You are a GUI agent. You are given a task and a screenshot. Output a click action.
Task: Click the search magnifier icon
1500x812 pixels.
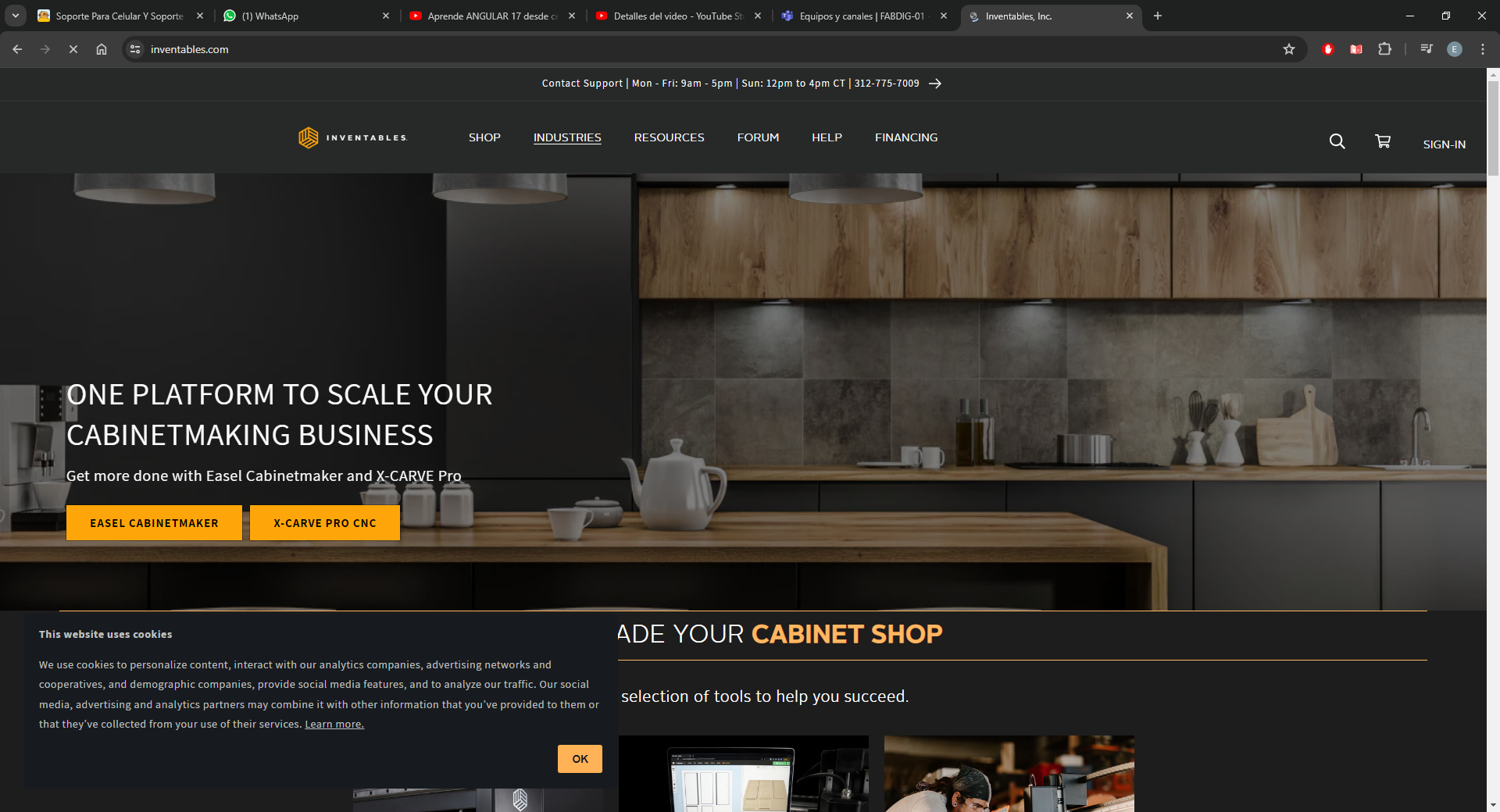1337,141
